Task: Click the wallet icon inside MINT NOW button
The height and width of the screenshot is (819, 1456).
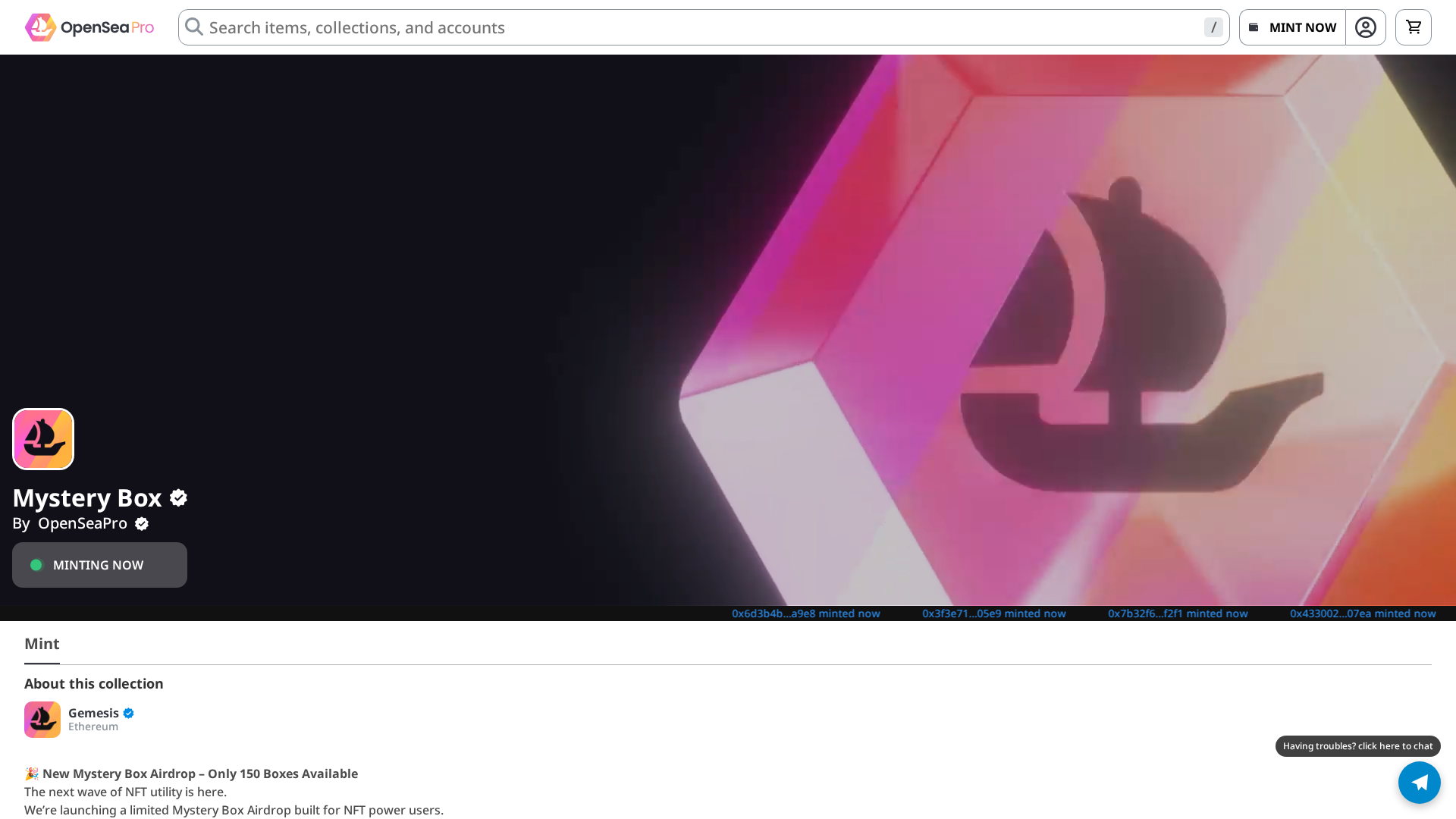Action: click(x=1254, y=27)
